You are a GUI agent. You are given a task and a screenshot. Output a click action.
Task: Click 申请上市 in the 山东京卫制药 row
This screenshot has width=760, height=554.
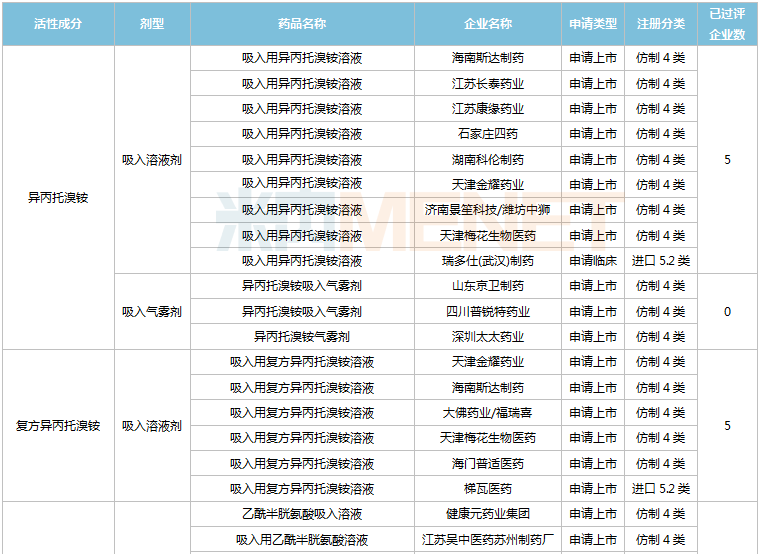click(593, 286)
